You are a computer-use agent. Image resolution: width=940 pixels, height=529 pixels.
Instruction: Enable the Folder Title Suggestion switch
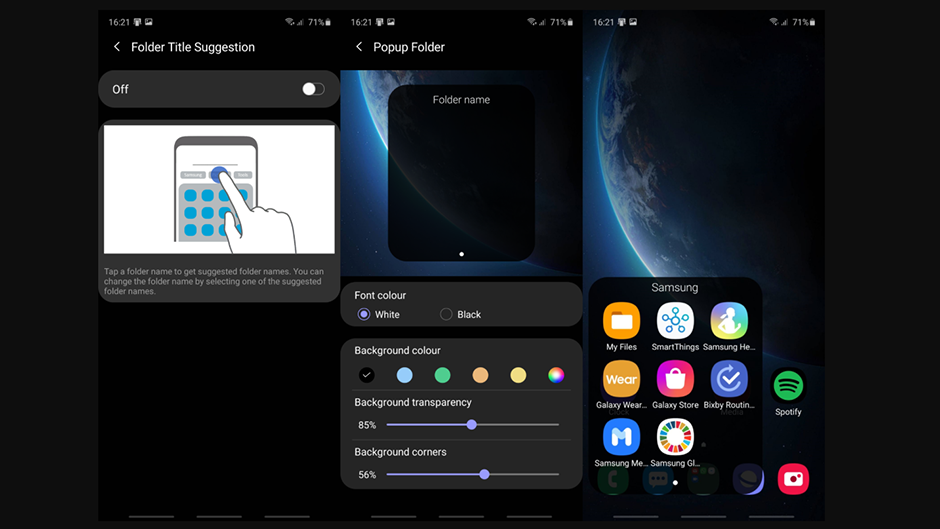point(313,89)
